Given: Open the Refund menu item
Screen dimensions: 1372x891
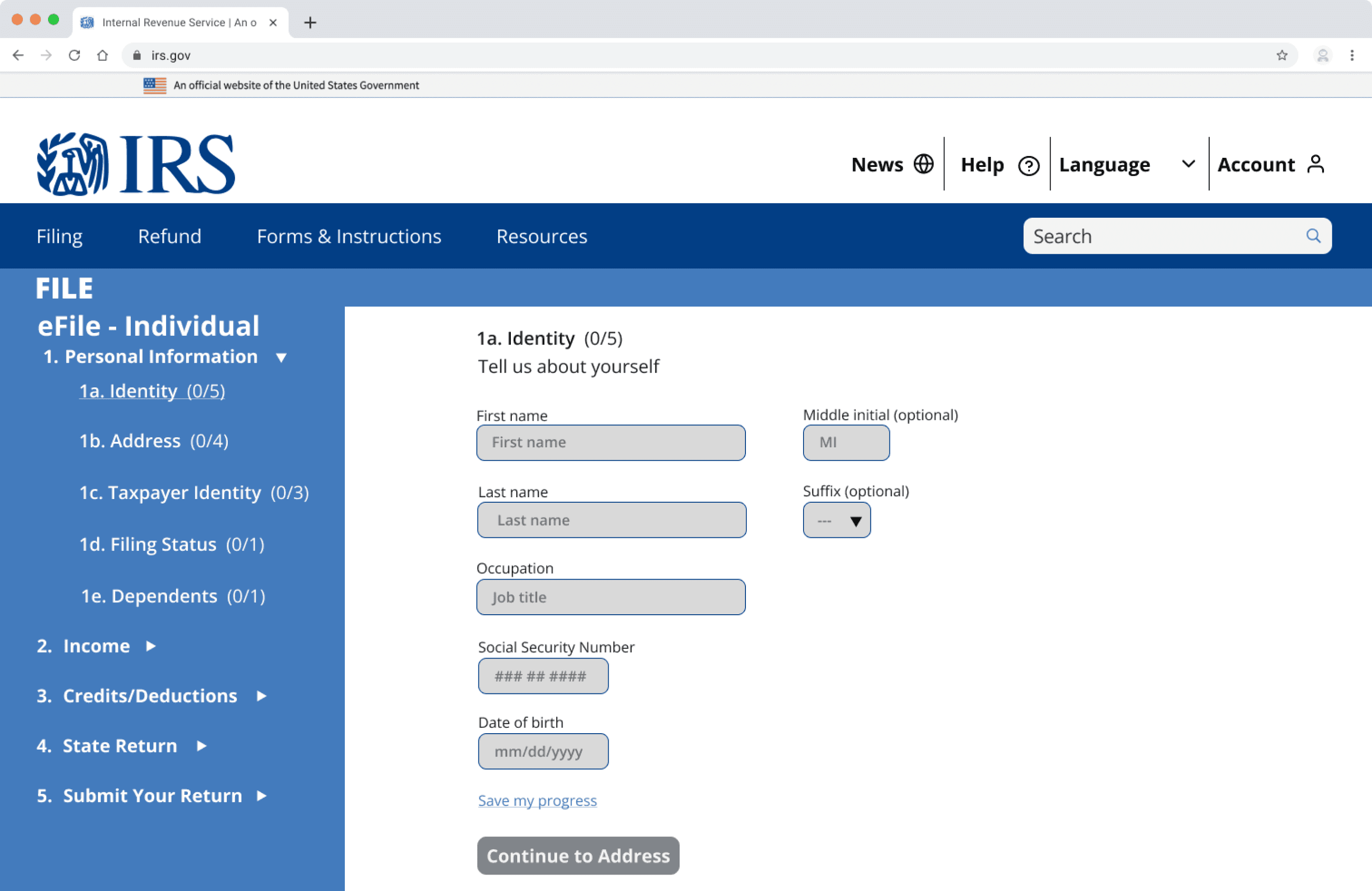Looking at the screenshot, I should [170, 236].
